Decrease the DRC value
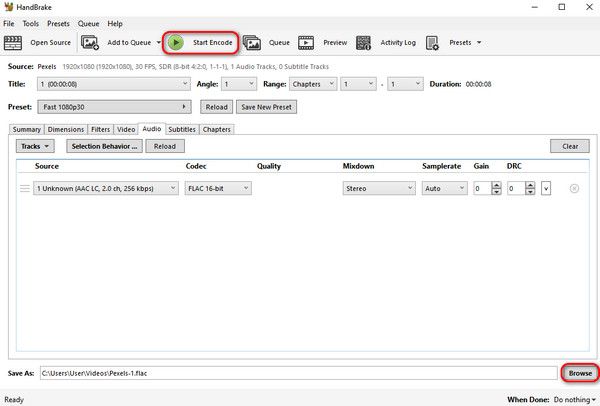The height and width of the screenshot is (406, 600). click(x=530, y=191)
